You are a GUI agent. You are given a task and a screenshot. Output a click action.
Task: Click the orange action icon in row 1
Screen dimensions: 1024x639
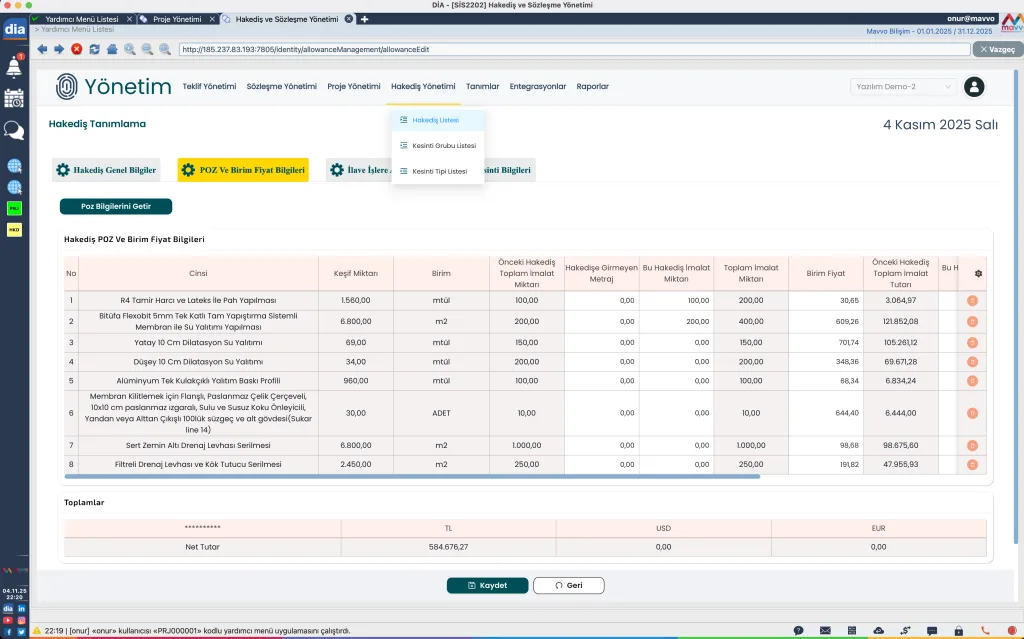(x=972, y=300)
